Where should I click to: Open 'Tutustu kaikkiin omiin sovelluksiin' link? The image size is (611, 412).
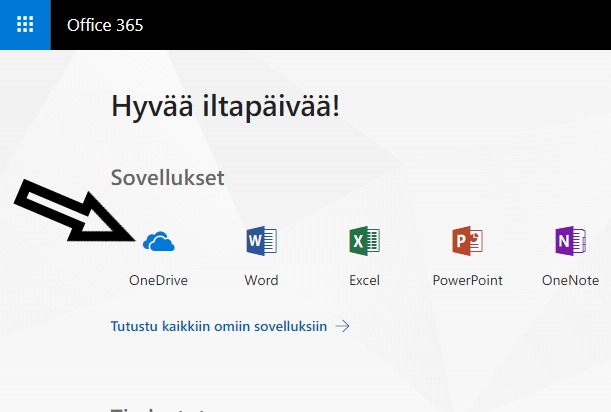219,326
